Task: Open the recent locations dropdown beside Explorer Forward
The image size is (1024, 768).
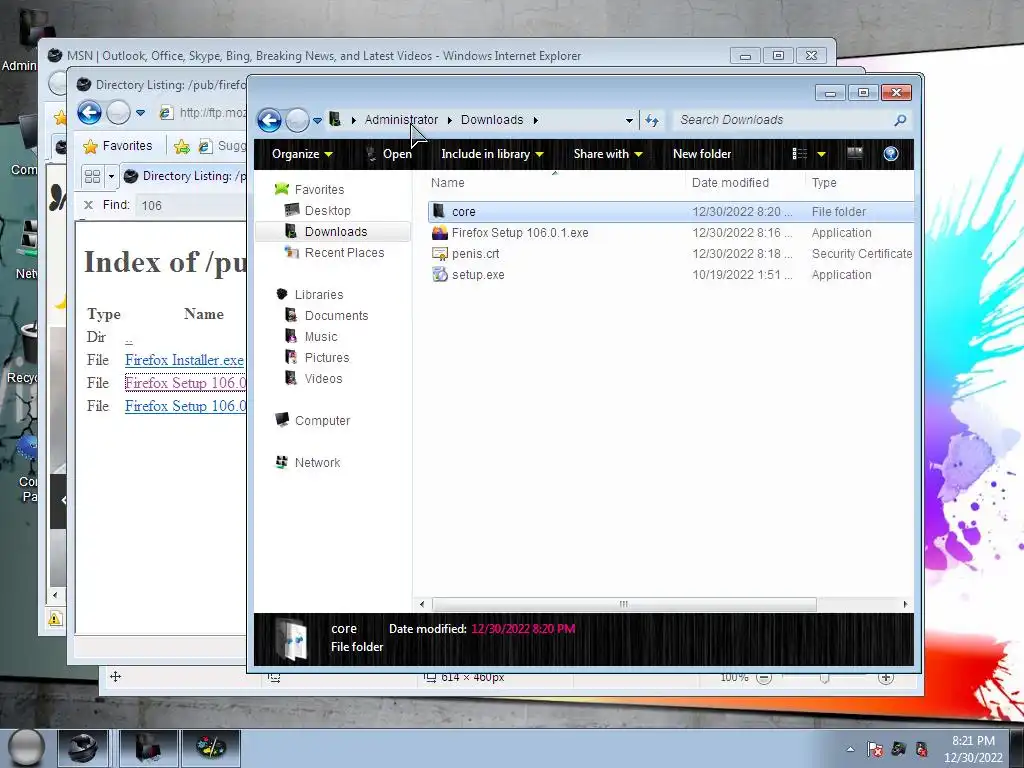Action: pos(317,121)
